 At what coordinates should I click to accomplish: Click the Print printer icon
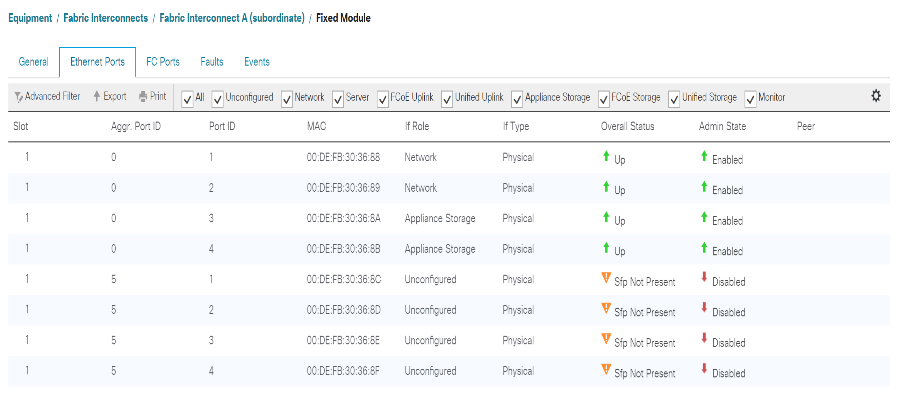point(143,97)
